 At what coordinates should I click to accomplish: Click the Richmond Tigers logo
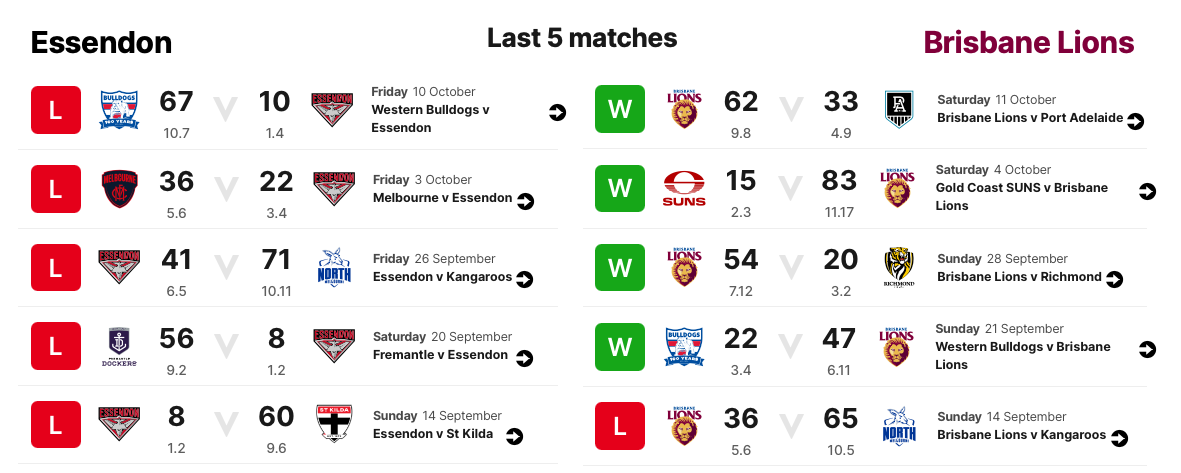(899, 267)
